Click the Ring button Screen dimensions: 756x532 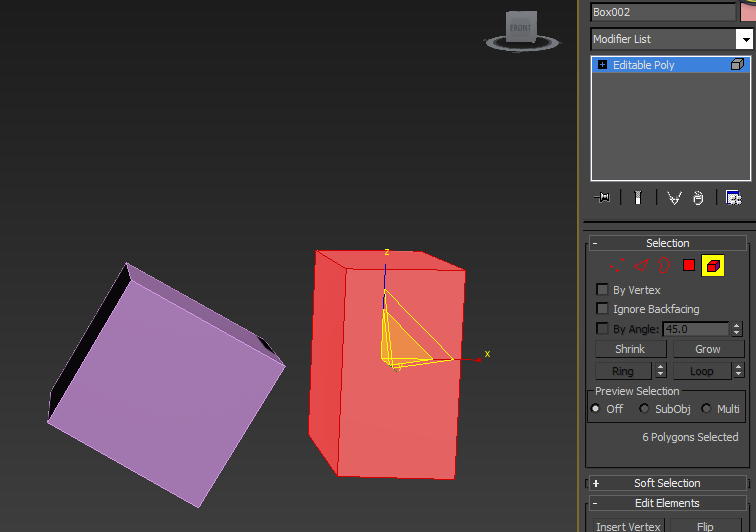pyautogui.click(x=623, y=371)
